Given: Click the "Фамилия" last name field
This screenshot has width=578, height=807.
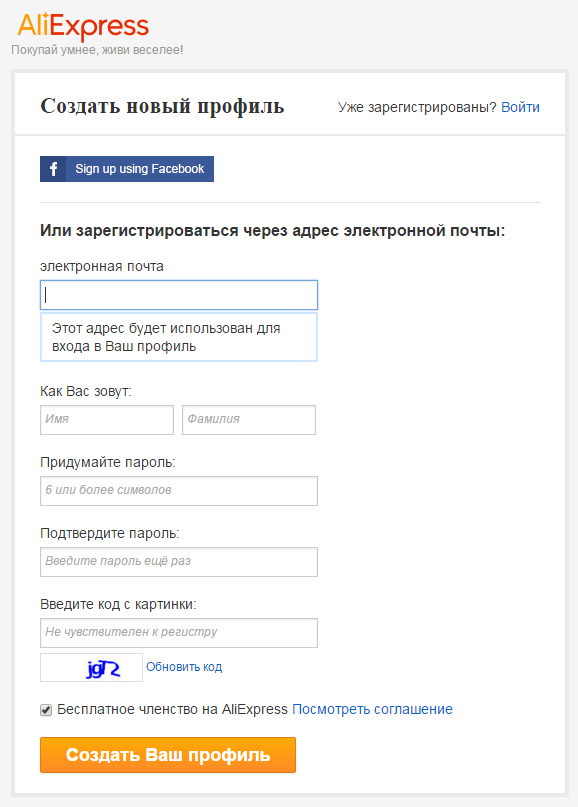Looking at the screenshot, I should [x=249, y=419].
